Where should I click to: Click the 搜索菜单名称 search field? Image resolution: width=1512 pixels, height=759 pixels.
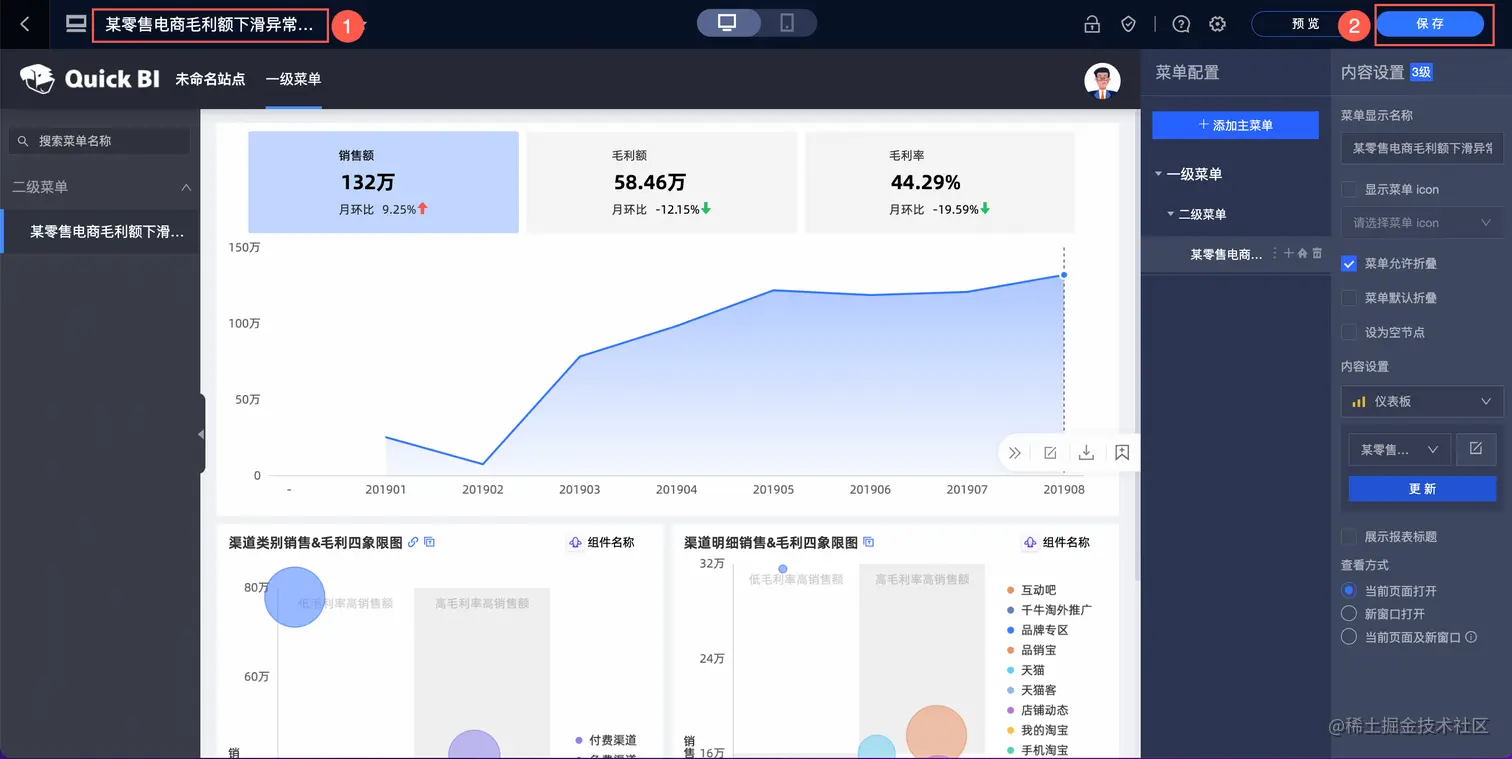[99, 141]
